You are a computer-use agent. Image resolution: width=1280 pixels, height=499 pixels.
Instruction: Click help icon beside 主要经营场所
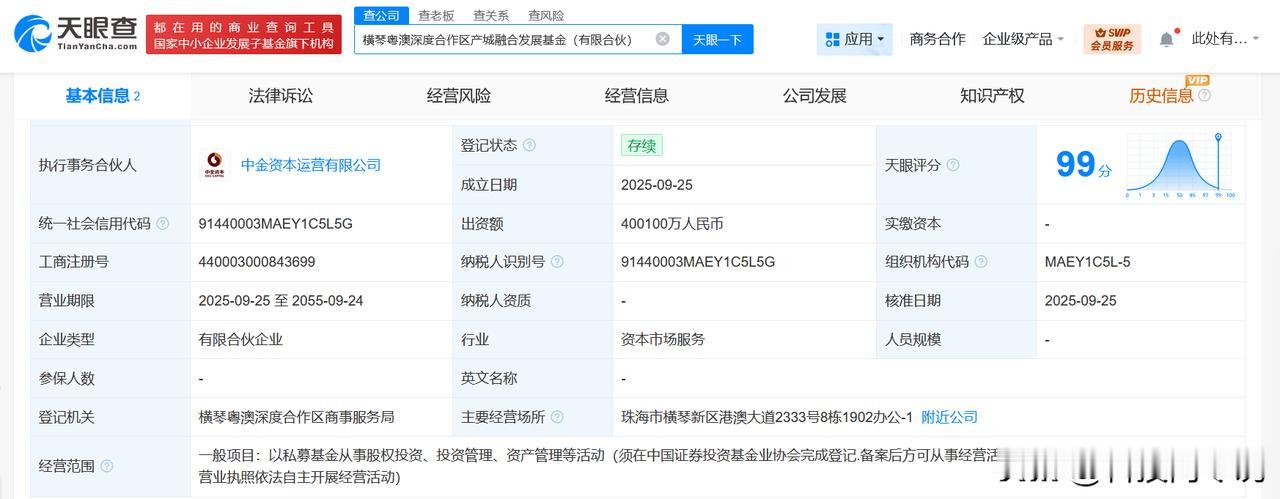point(557,417)
